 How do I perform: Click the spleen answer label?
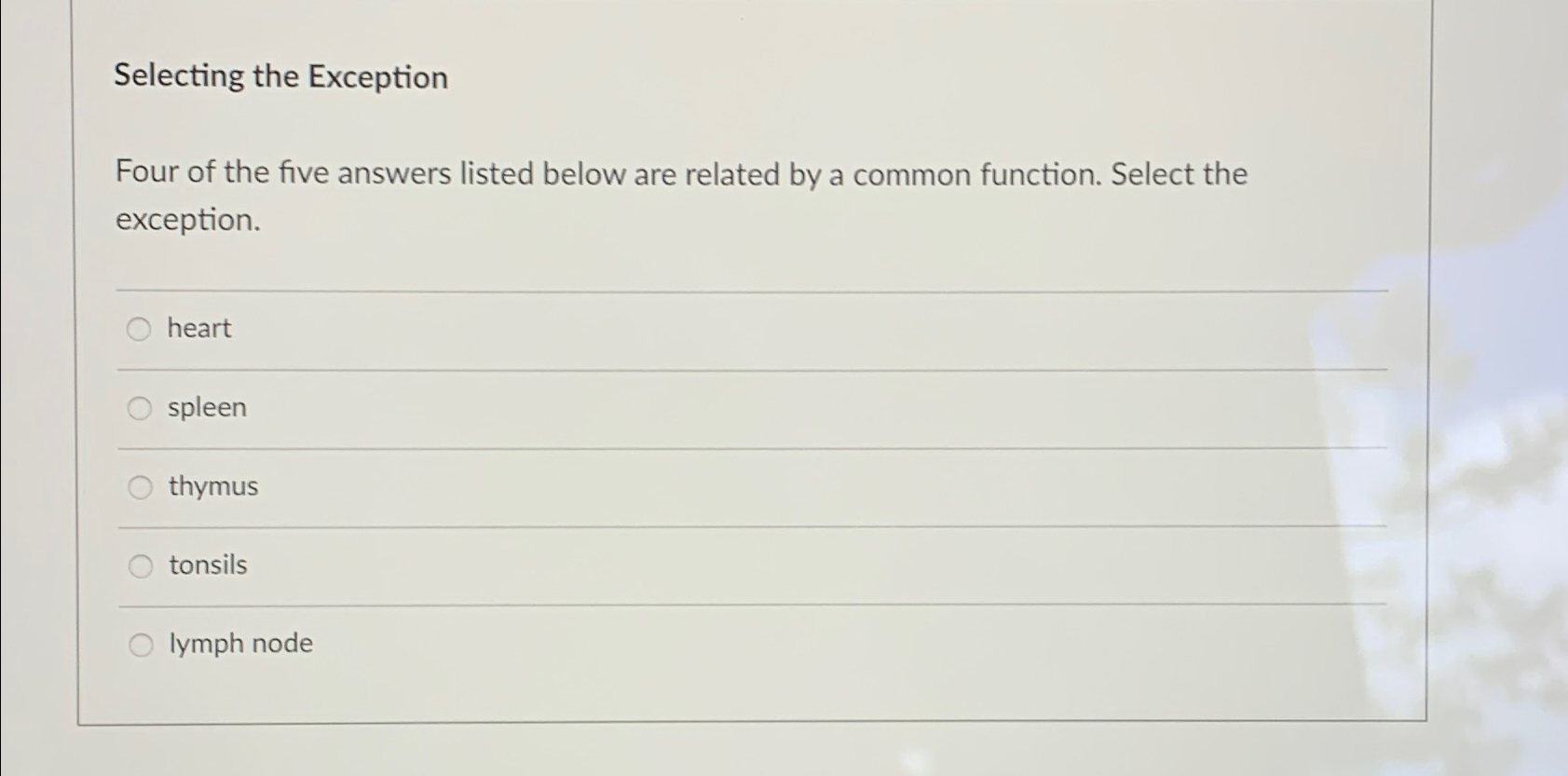point(206,407)
